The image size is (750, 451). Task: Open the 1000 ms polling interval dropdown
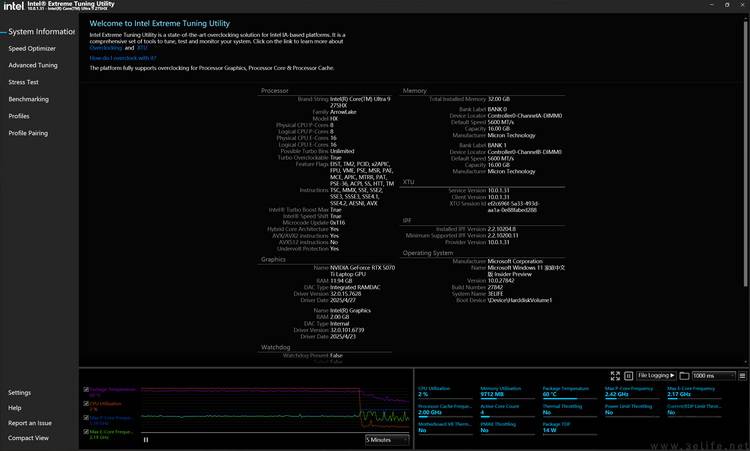coord(713,376)
